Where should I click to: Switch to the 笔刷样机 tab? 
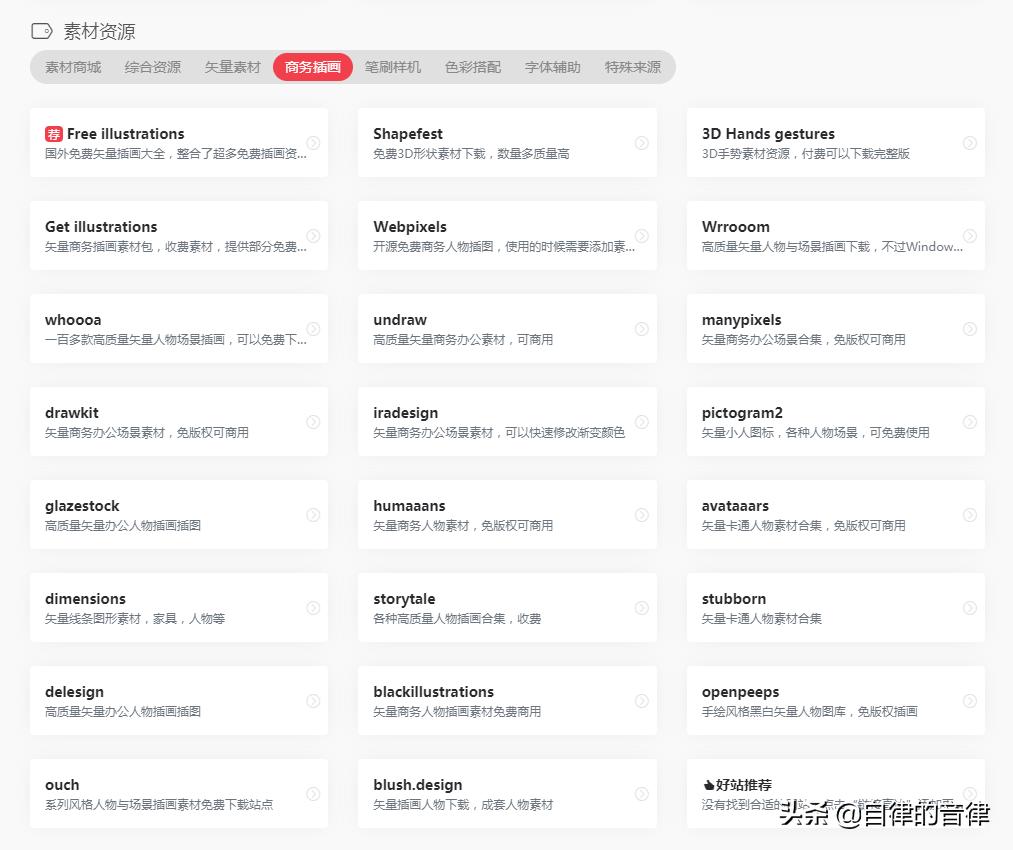point(392,68)
